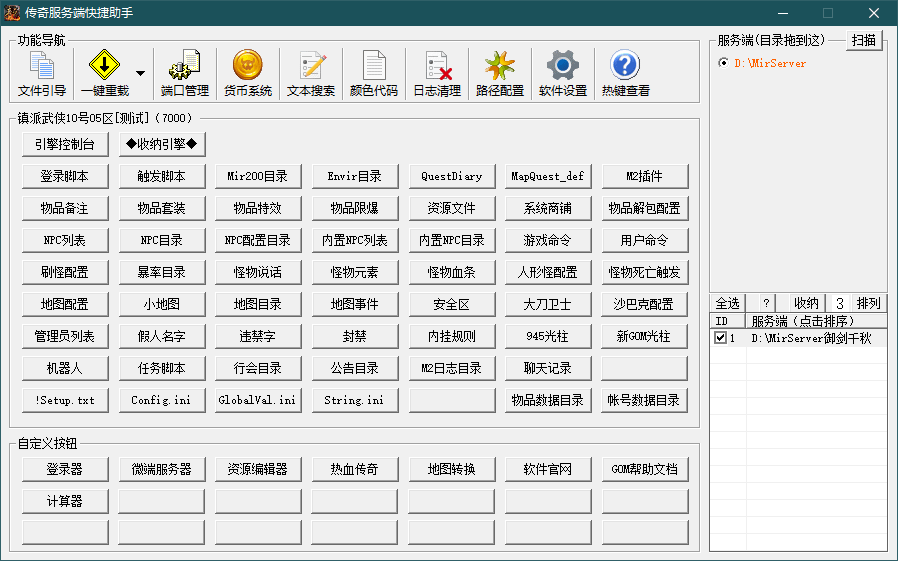Toggle checkbox for server row 1
Screen dimensions: 898x561
click(720, 338)
